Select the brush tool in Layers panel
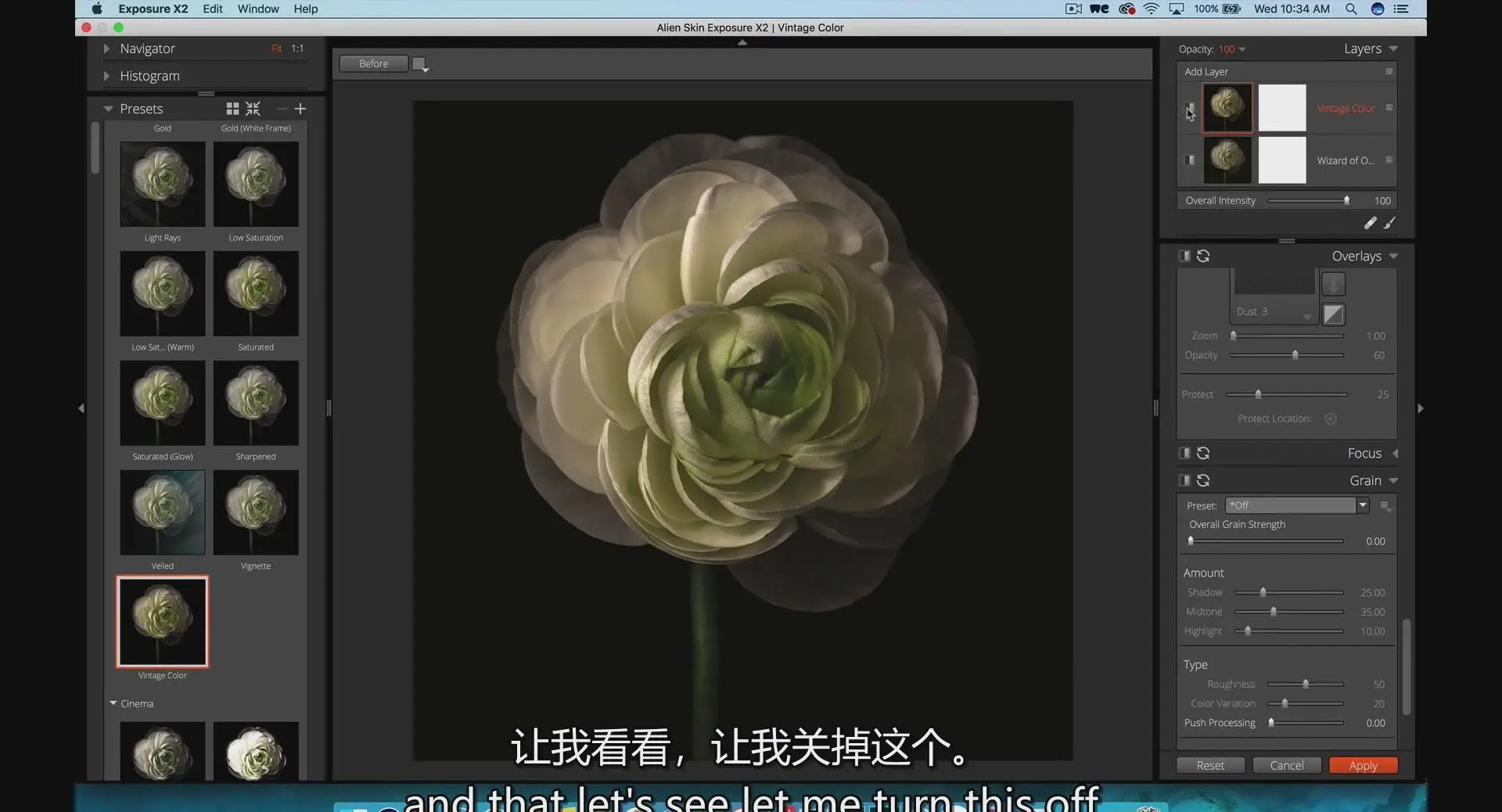Screen dimensions: 1502x812 point(1390,223)
